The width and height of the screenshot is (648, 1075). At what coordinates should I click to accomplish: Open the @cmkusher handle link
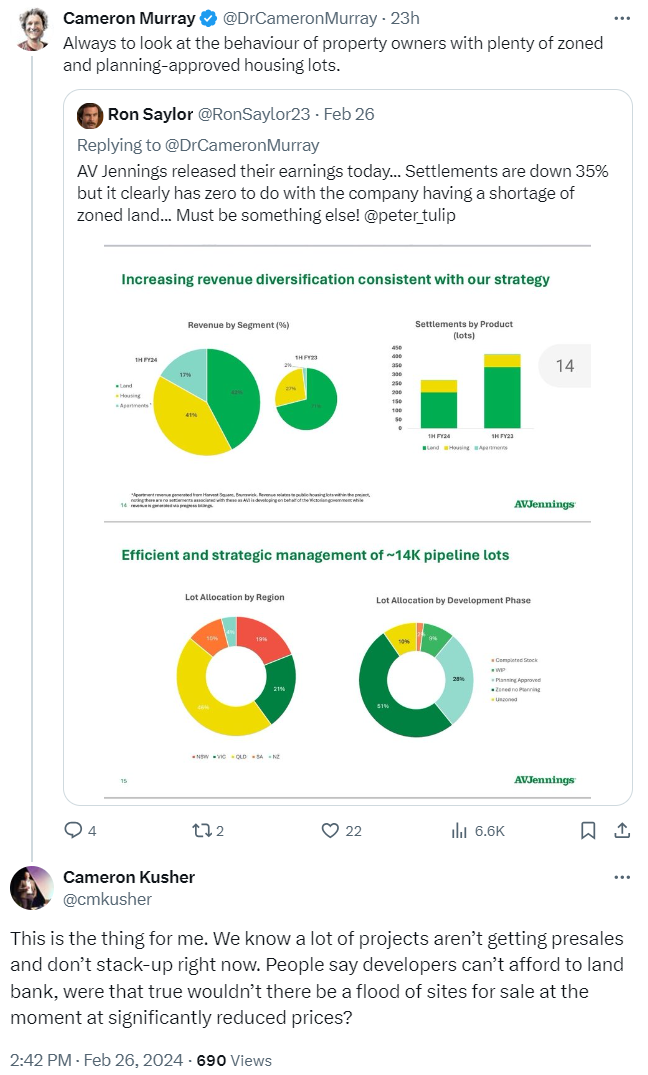[x=107, y=899]
